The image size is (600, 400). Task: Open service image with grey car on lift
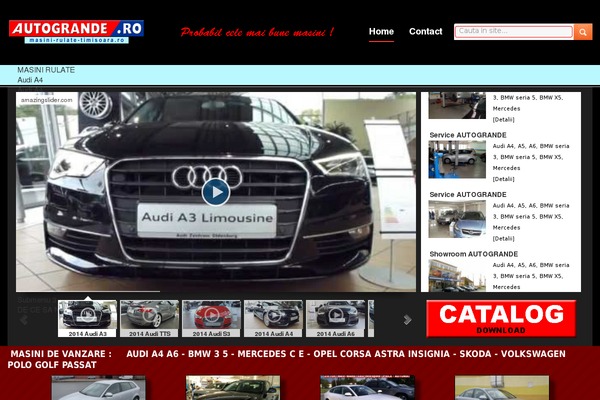click(x=457, y=159)
